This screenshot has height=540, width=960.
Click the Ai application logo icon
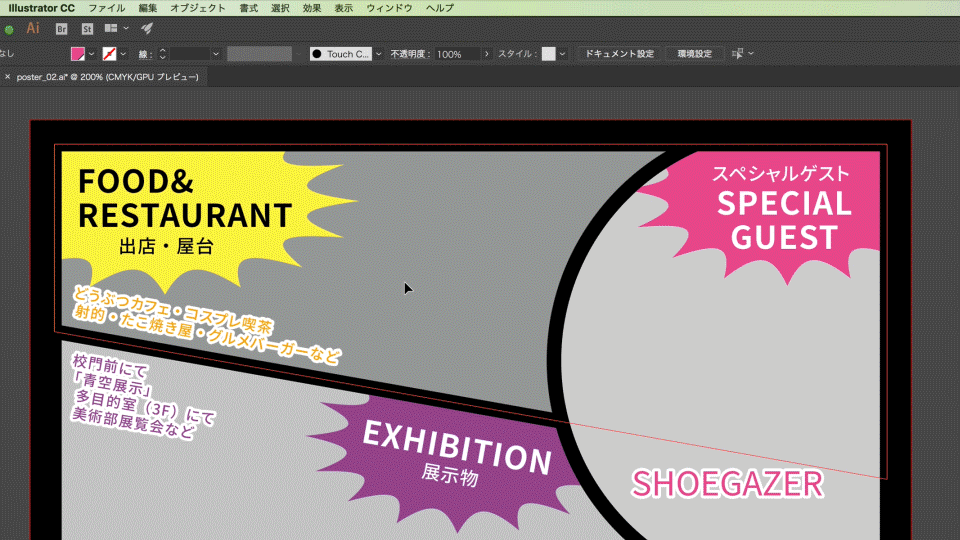click(33, 28)
